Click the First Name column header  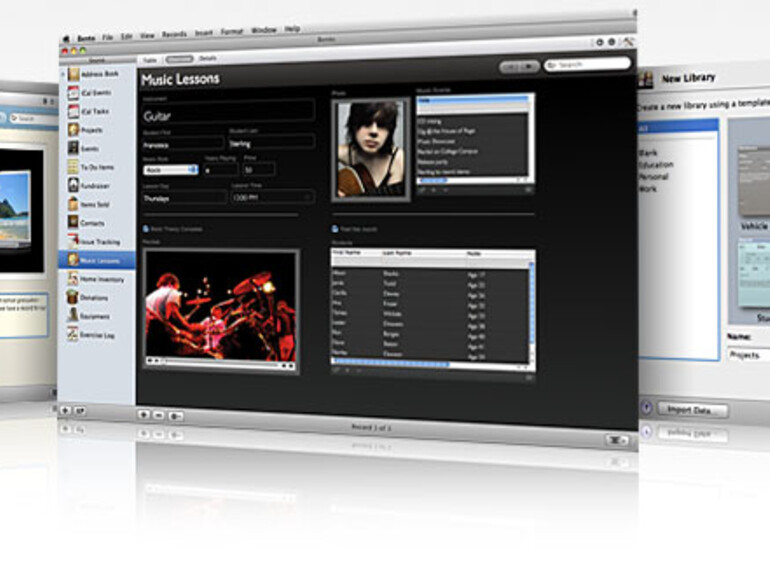point(347,252)
